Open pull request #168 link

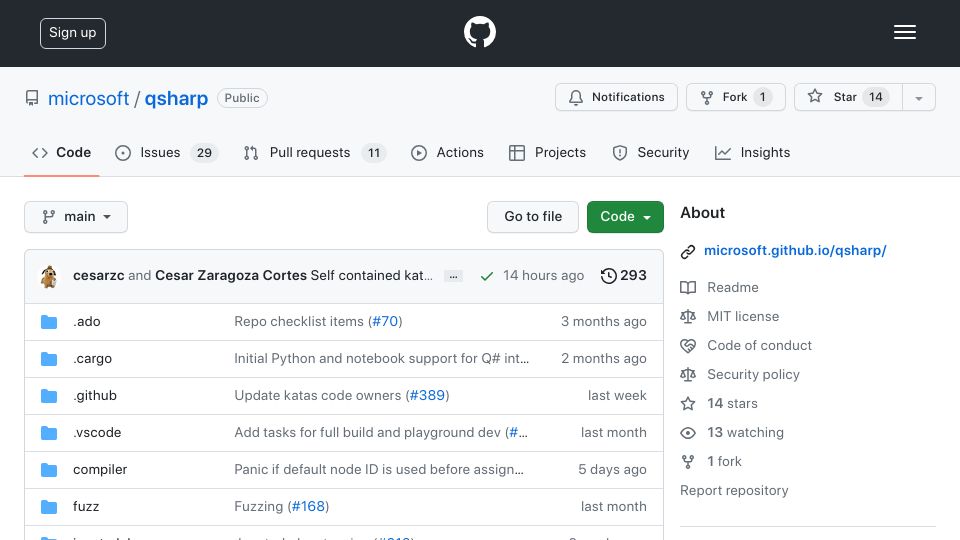point(309,506)
